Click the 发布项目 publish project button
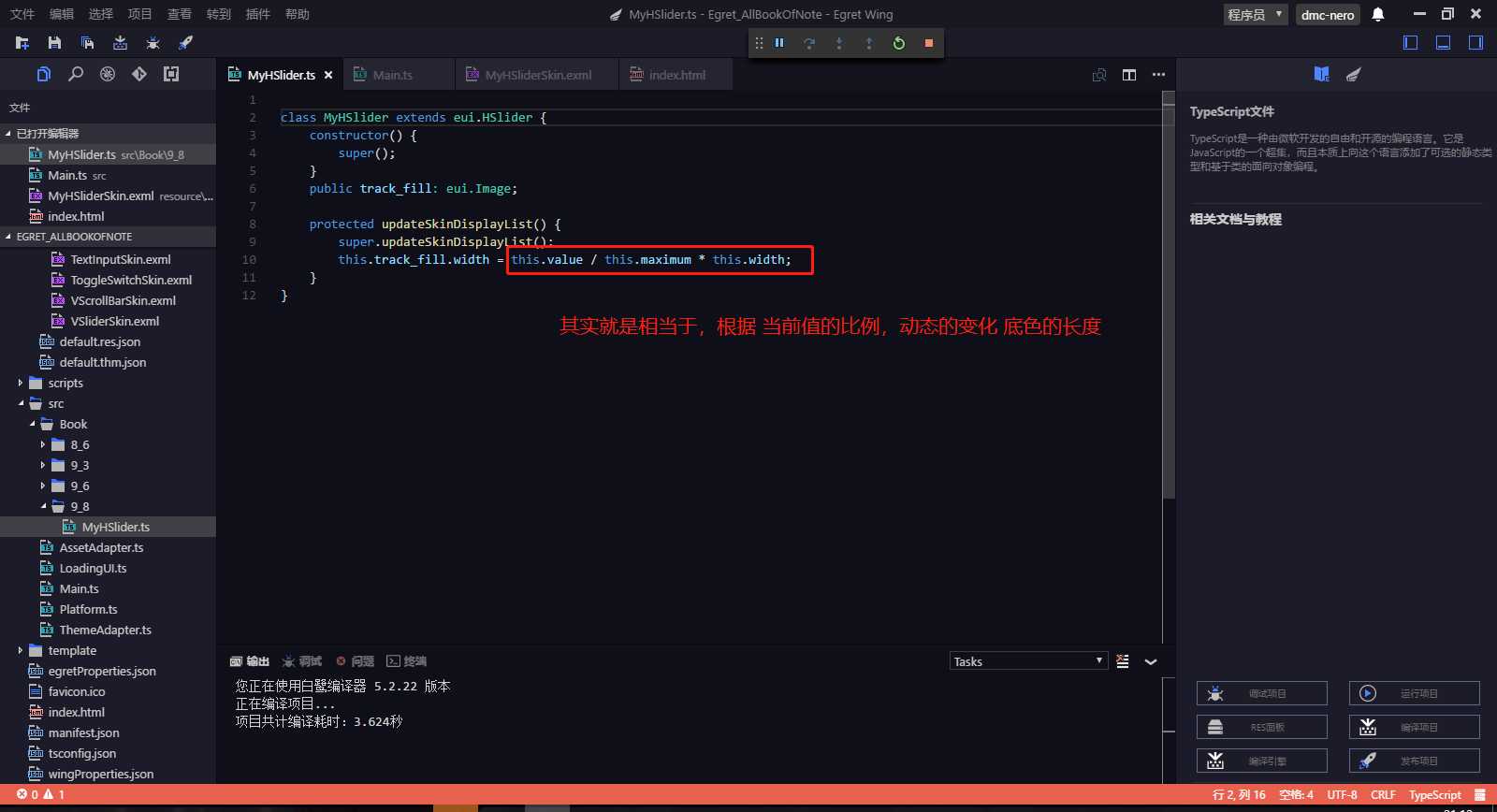The image size is (1497, 812). tap(1414, 761)
